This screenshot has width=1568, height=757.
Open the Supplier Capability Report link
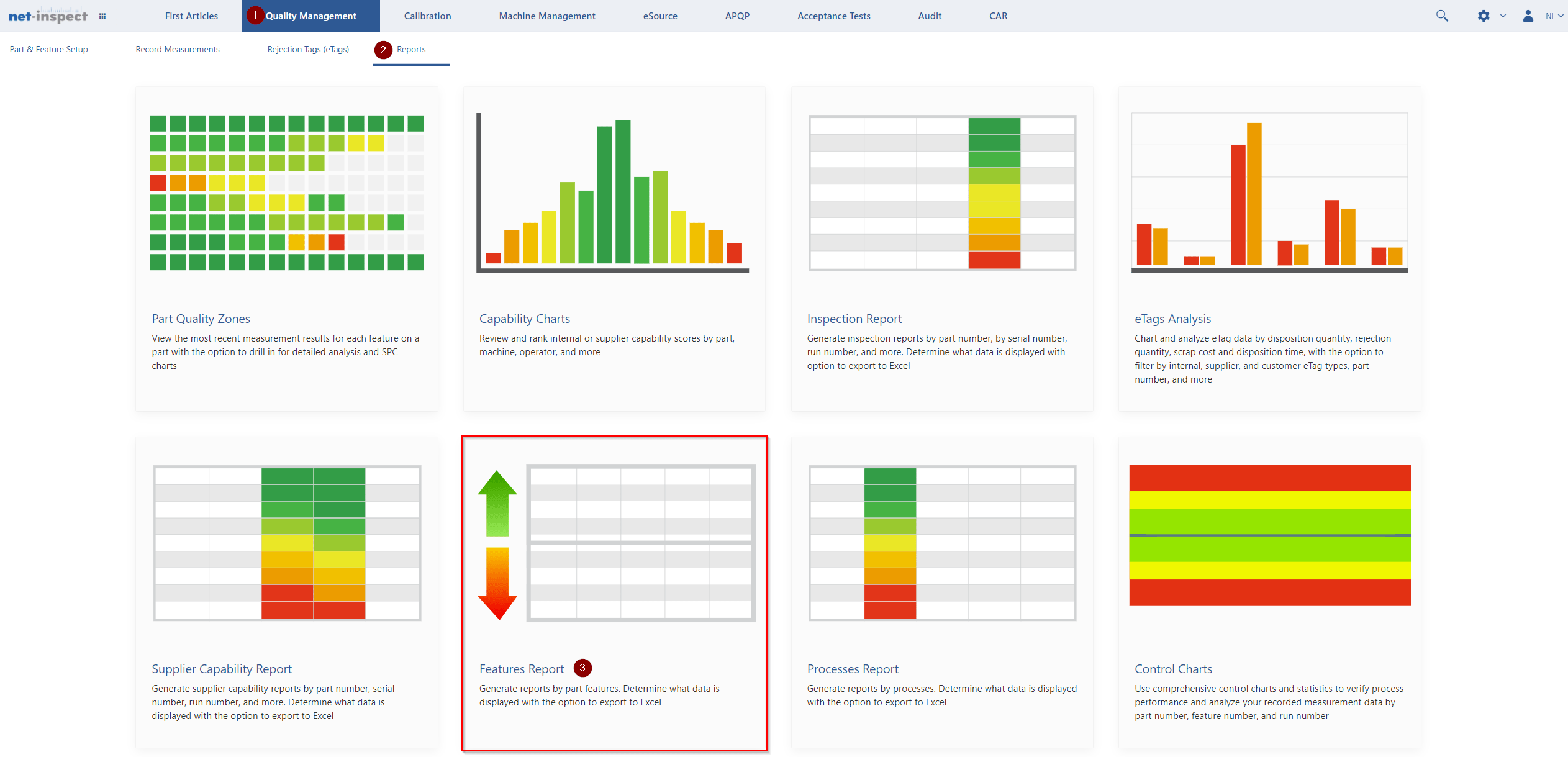click(x=222, y=669)
